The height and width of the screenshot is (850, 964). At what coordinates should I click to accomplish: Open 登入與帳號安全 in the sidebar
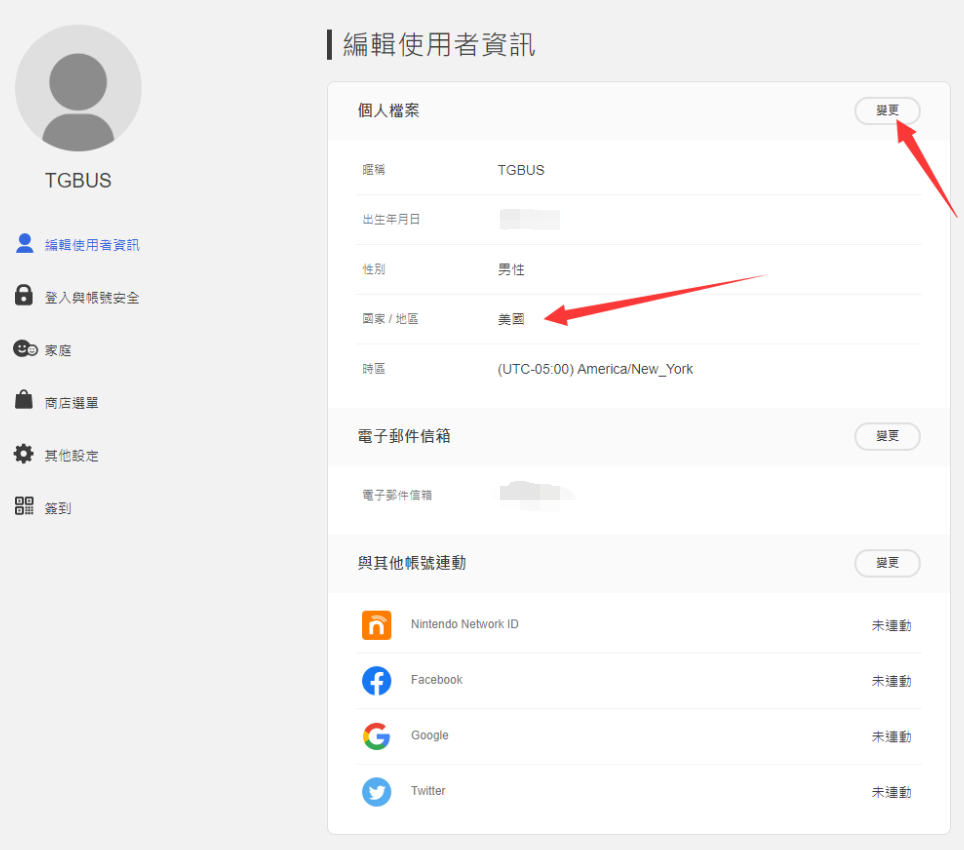click(x=92, y=298)
